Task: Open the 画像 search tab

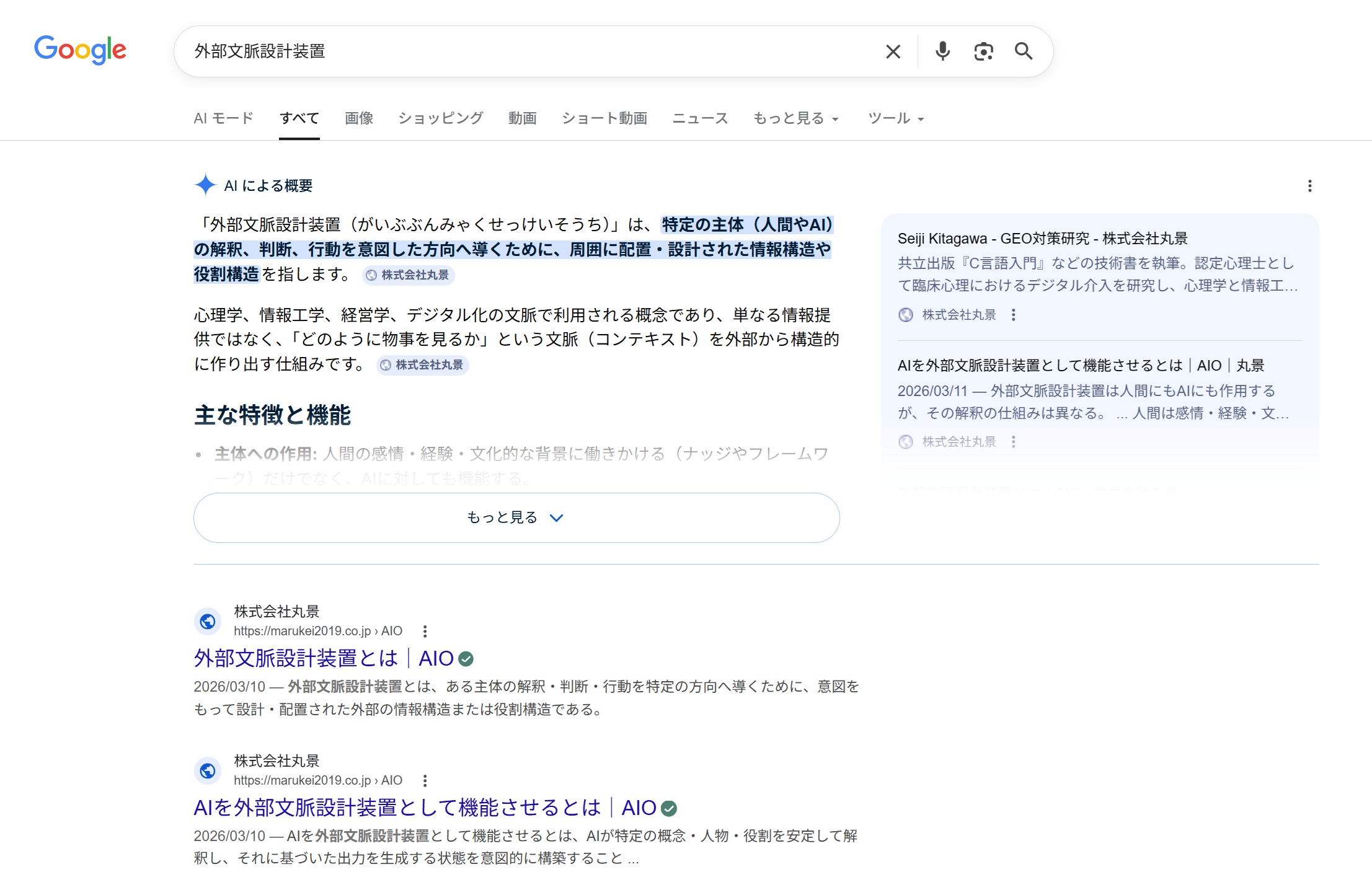Action: tap(358, 118)
